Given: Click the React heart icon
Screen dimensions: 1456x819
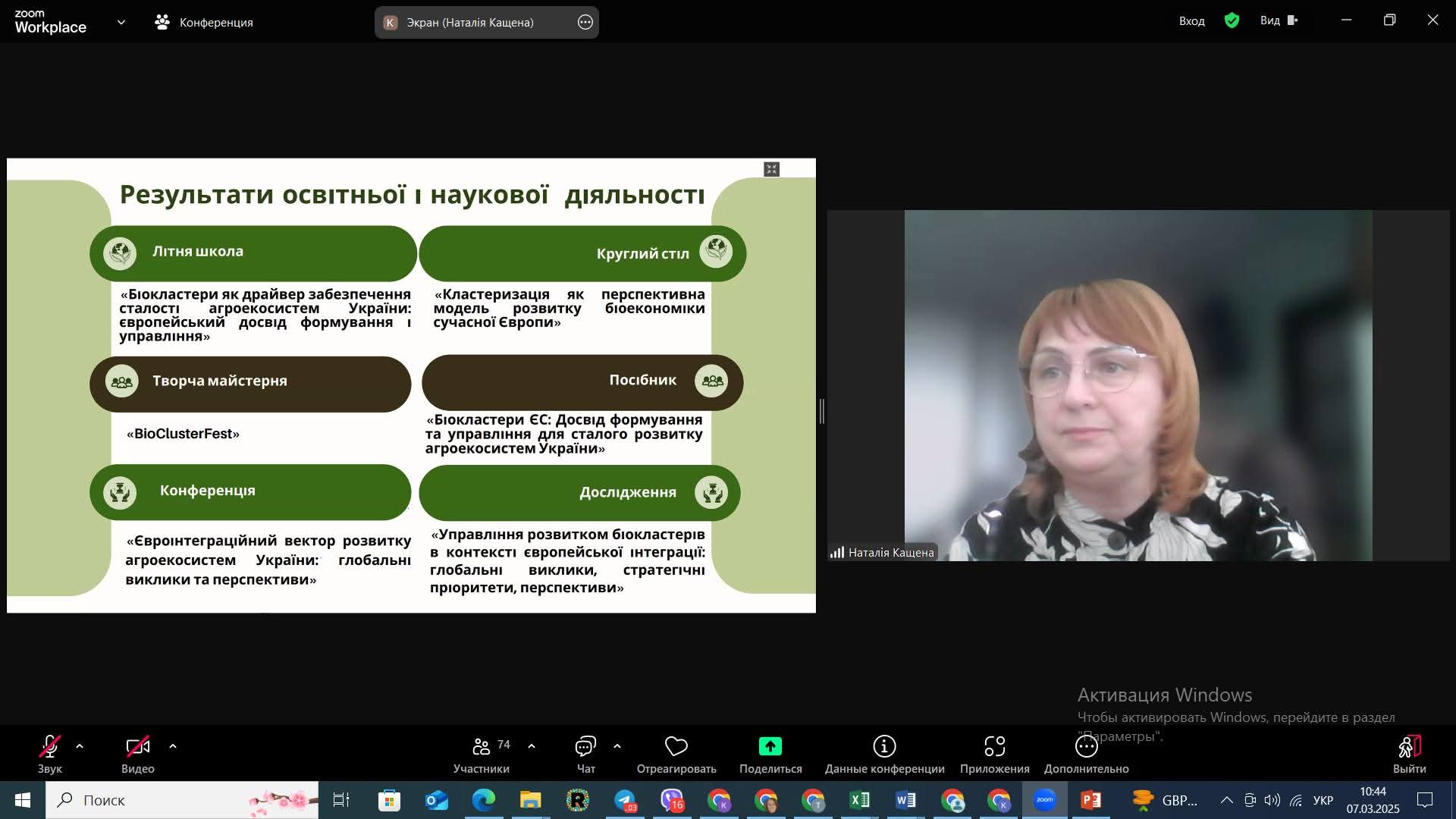Looking at the screenshot, I should (676, 747).
